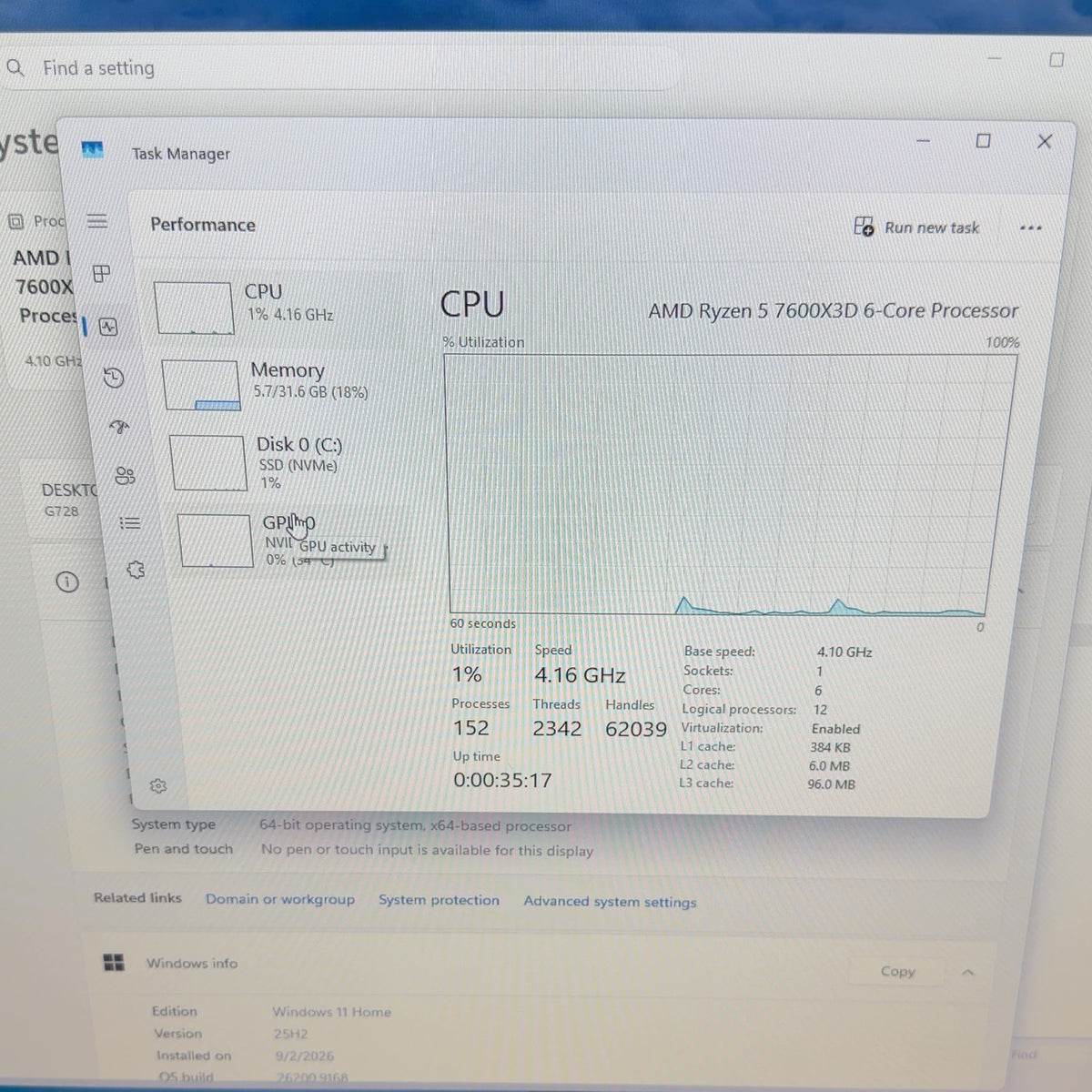The image size is (1092, 1092).
Task: Click the Task Manager app icon
Action: 92,150
